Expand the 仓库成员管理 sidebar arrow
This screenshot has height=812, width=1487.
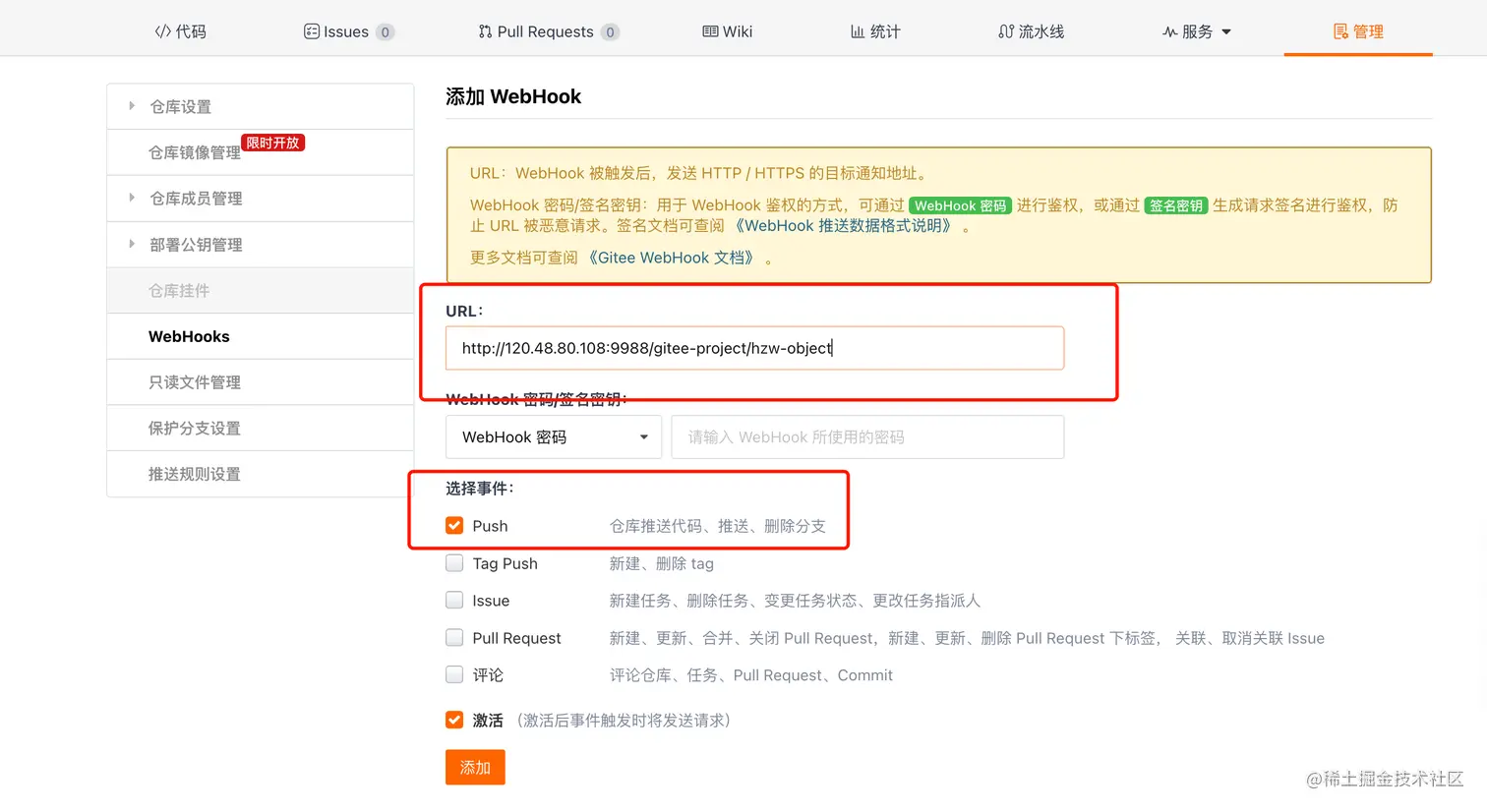[132, 198]
